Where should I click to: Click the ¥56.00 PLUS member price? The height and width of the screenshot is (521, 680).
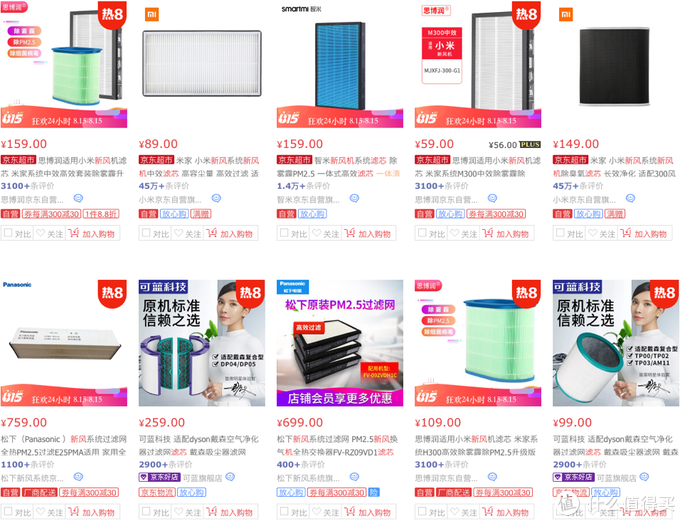[514, 144]
